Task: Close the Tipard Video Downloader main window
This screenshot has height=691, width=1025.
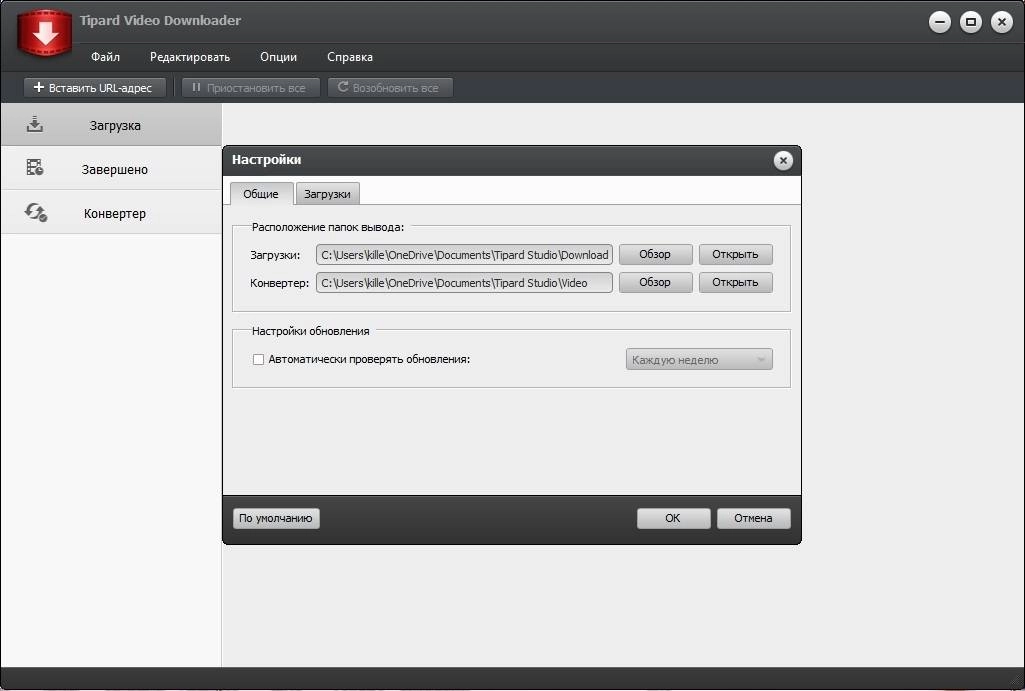Action: click(x=1001, y=22)
